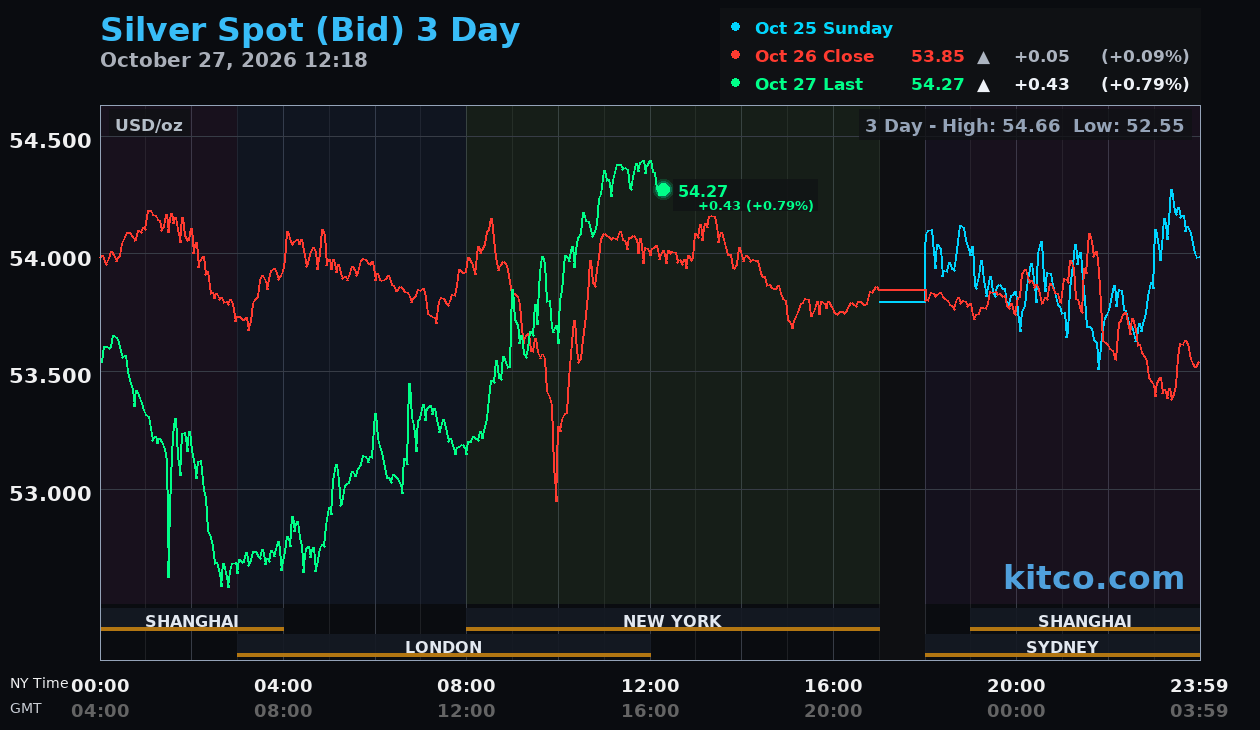Viewport: 1260px width, 730px height.
Task: Click the up triangle beside 53.85
Action: [x=983, y=57]
